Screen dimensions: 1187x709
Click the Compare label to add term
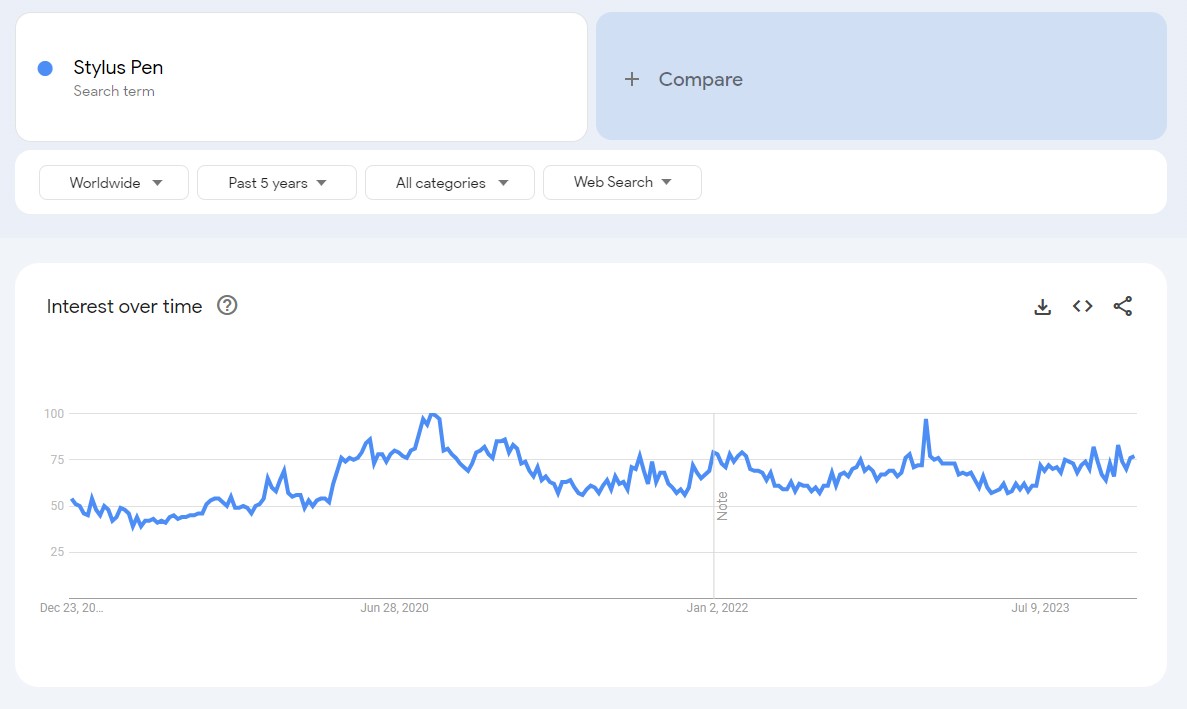coord(700,79)
